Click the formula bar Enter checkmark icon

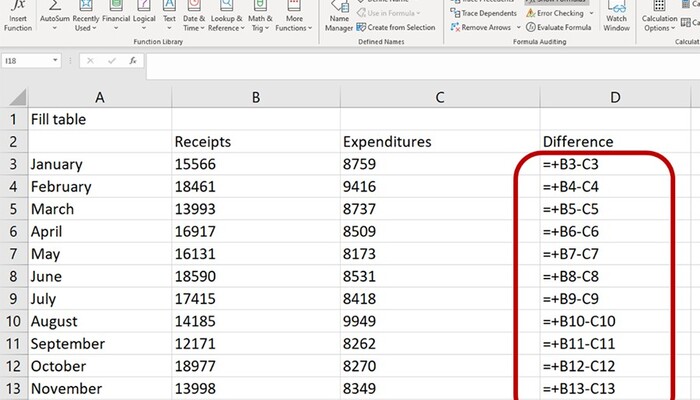[112, 61]
